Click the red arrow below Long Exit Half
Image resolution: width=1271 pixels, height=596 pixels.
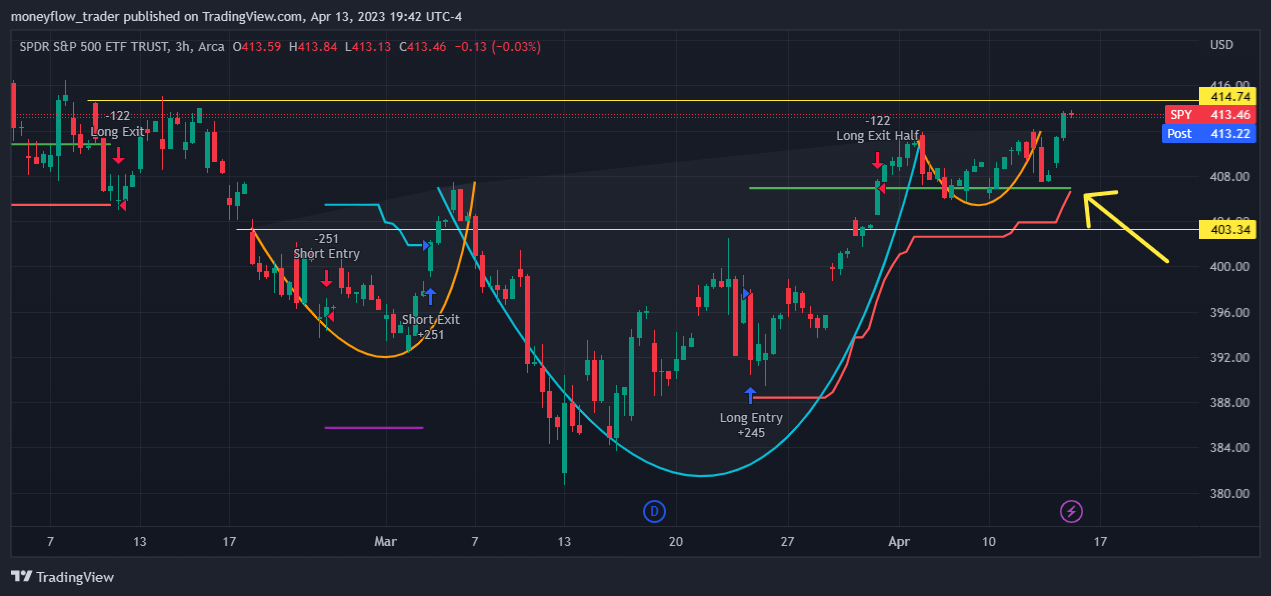pos(877,159)
